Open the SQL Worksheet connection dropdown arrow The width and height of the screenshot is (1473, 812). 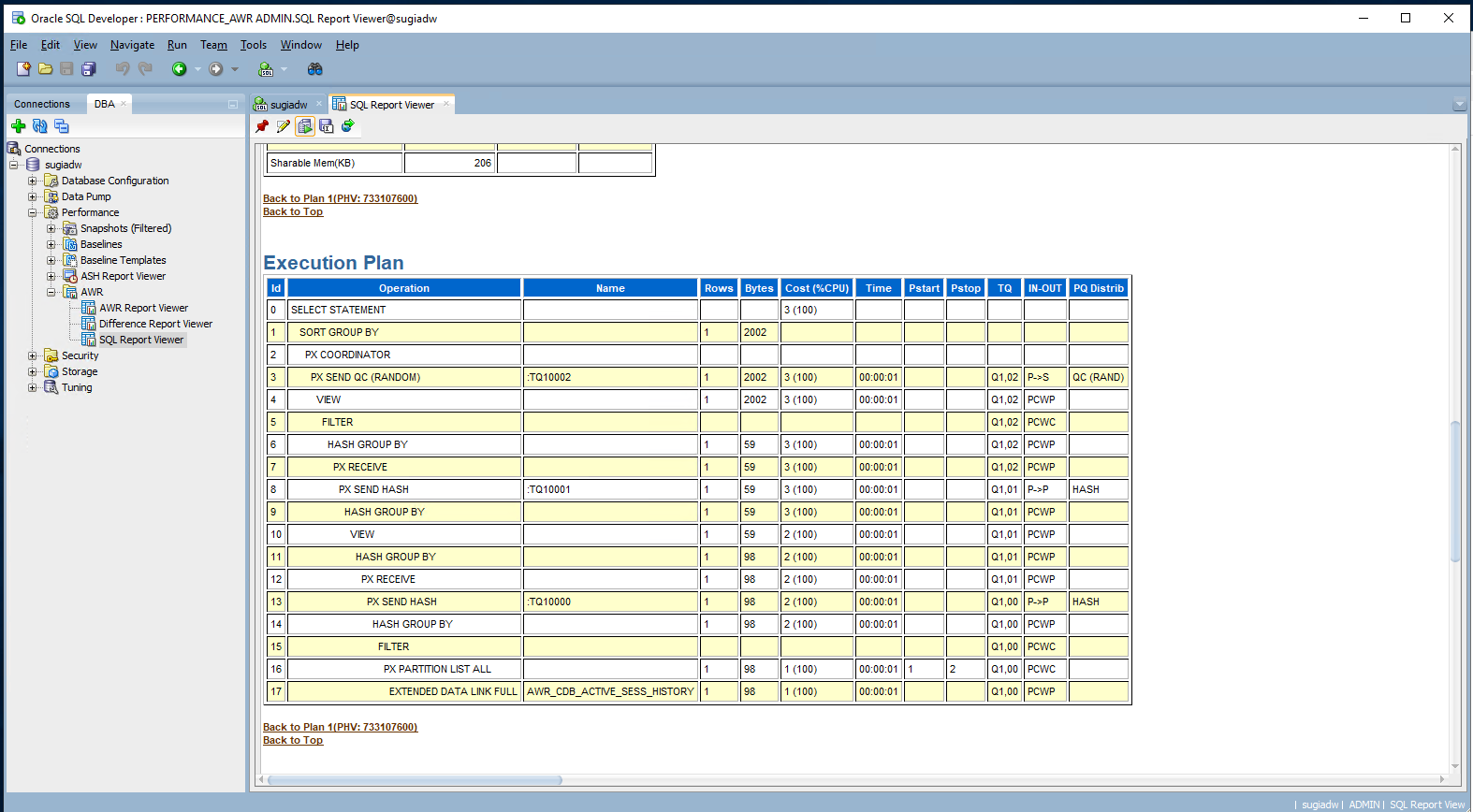[284, 69]
